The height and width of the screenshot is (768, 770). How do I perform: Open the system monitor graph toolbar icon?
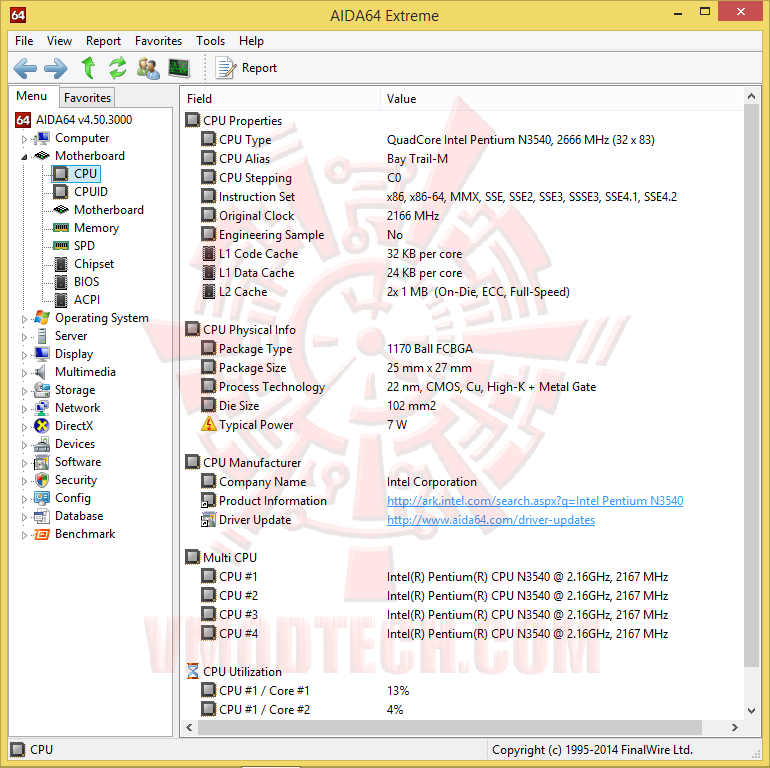point(178,68)
